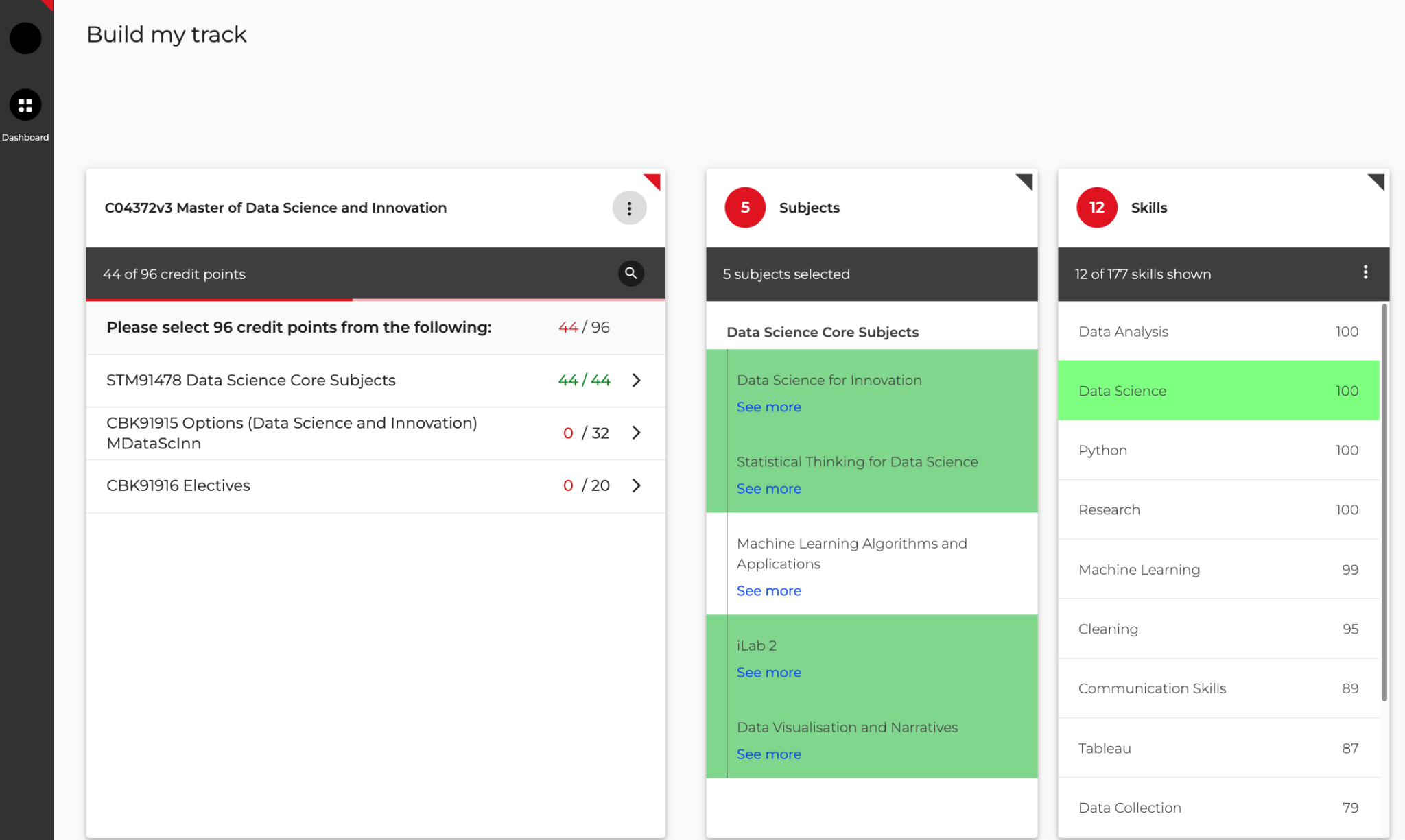Screen dimensions: 1405x840
Task: Click the Dashboard grid icon
Action: [x=25, y=105]
